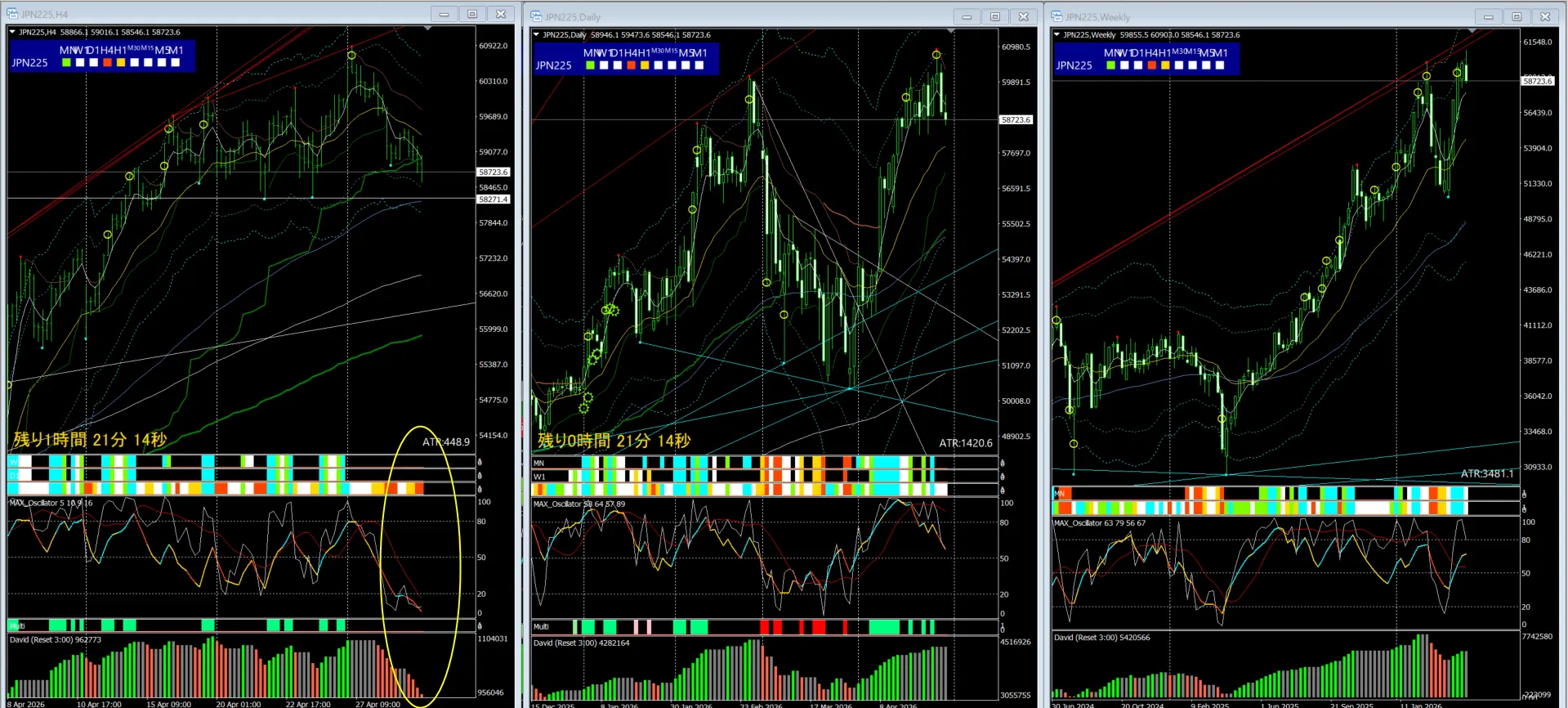The height and width of the screenshot is (708, 1568).
Task: Click the Multi label in Daily chart subwindow
Action: [x=541, y=627]
